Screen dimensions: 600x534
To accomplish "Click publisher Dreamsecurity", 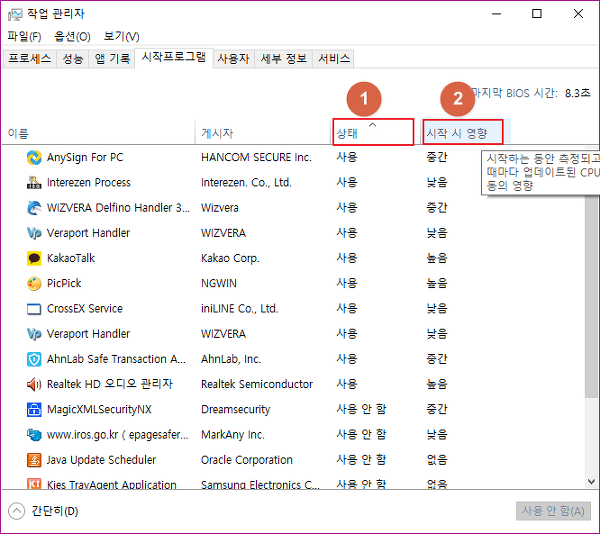I will click(236, 410).
